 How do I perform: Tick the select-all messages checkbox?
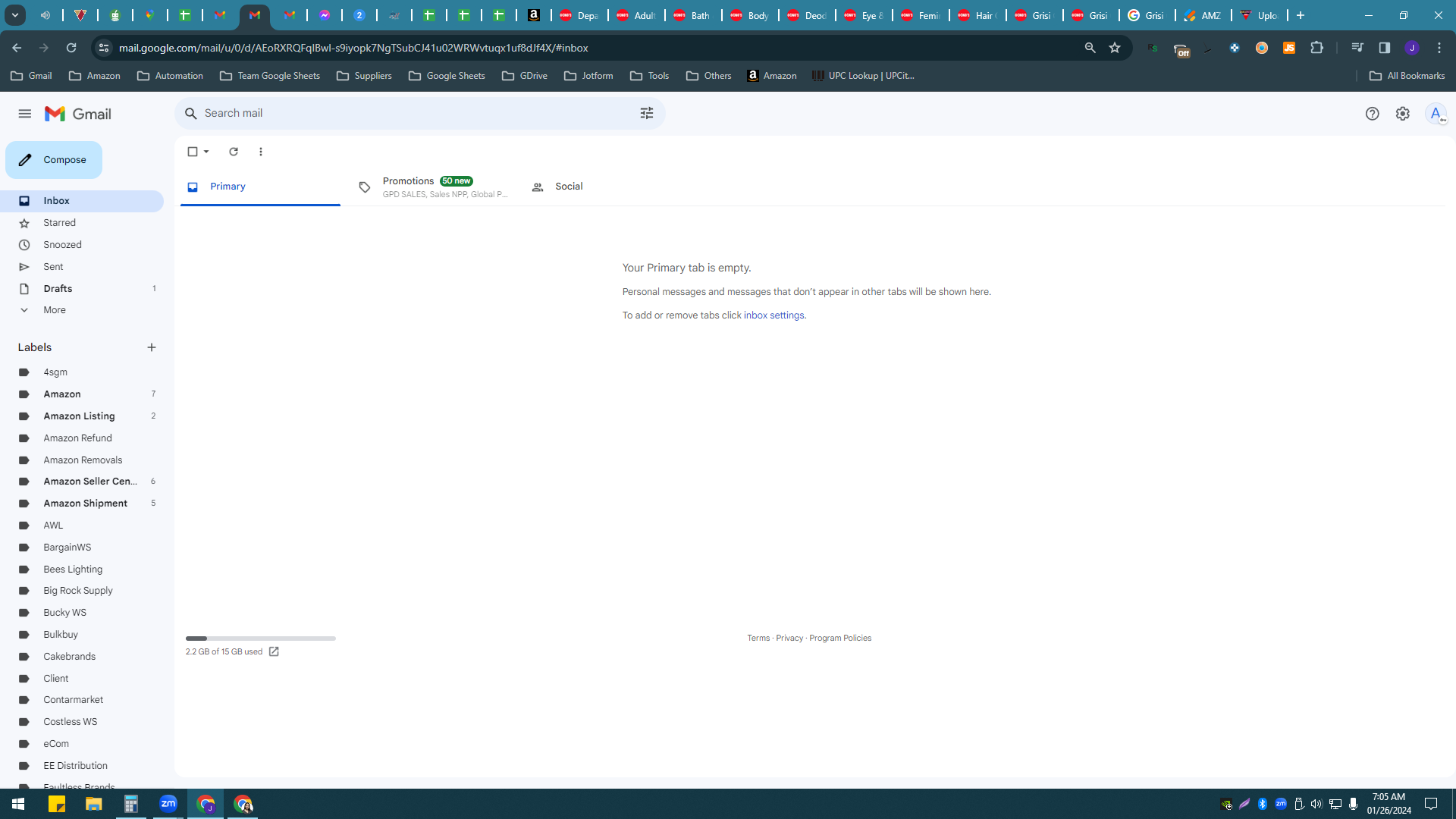193,152
